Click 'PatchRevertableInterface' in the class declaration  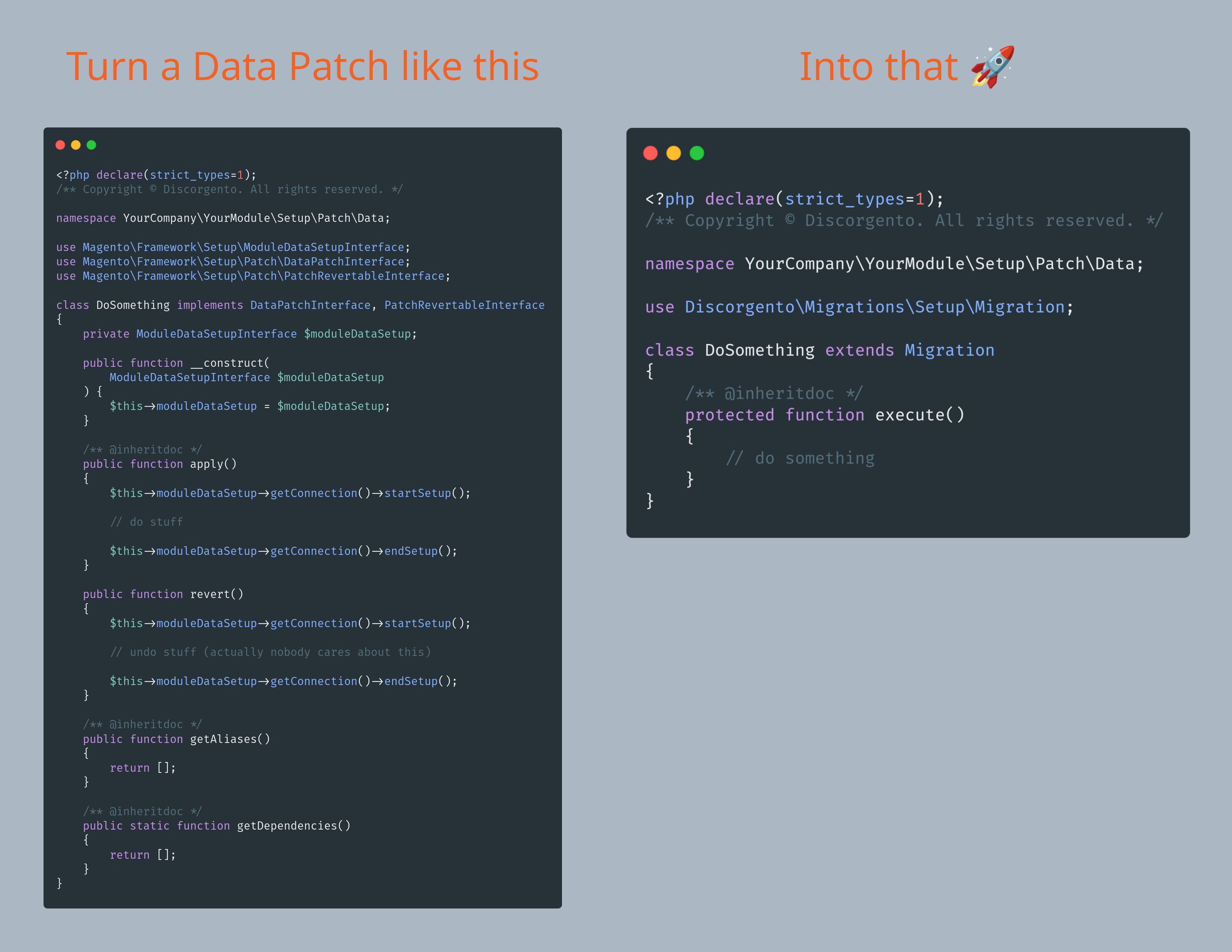coord(464,305)
